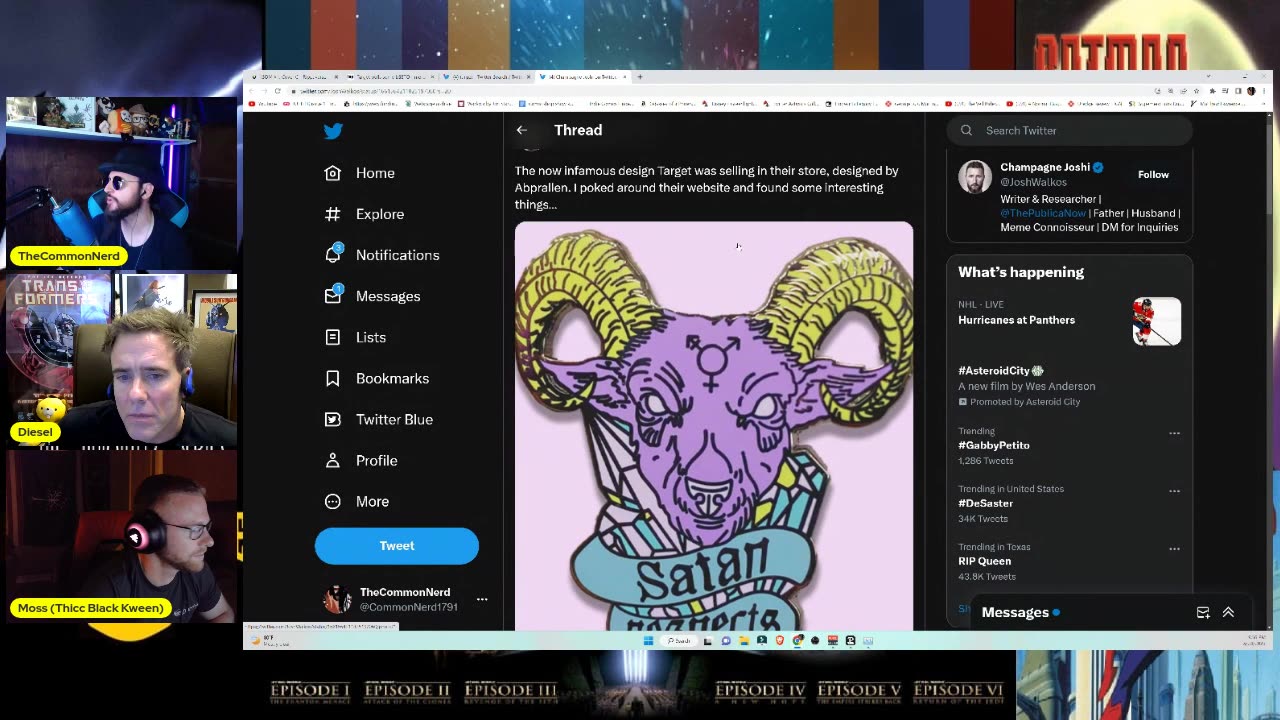Image resolution: width=1280 pixels, height=720 pixels.
Task: Click the tweet text mentioning Target
Action: (707, 187)
